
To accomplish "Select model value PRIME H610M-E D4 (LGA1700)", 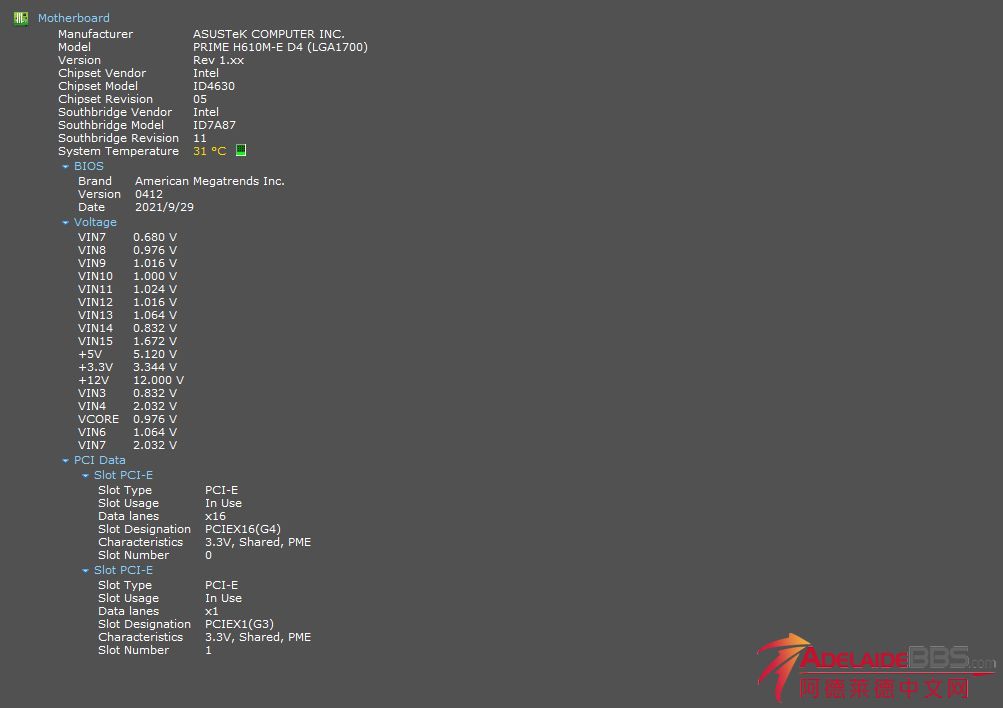I will pyautogui.click(x=280, y=47).
